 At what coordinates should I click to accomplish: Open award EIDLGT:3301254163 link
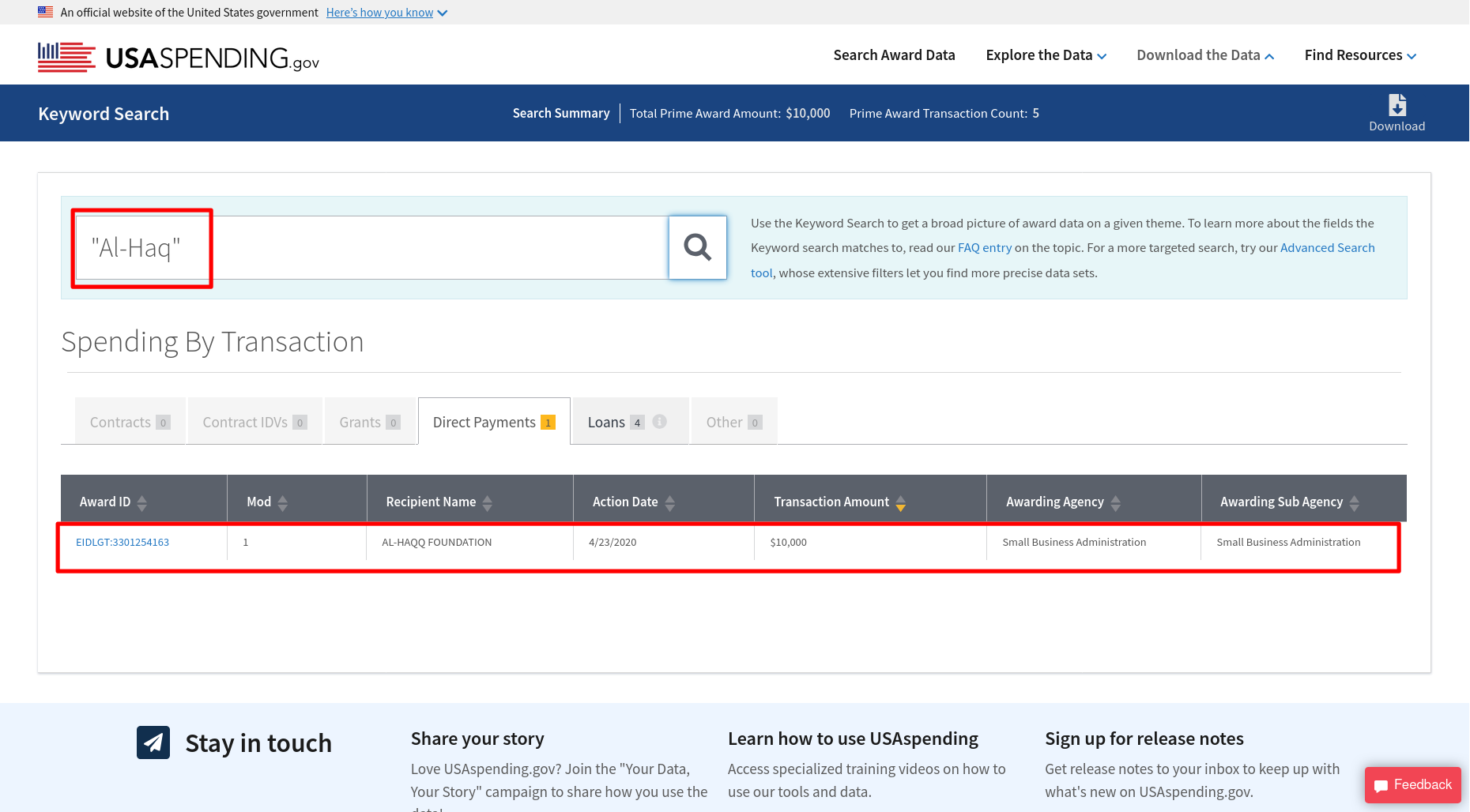pos(122,543)
